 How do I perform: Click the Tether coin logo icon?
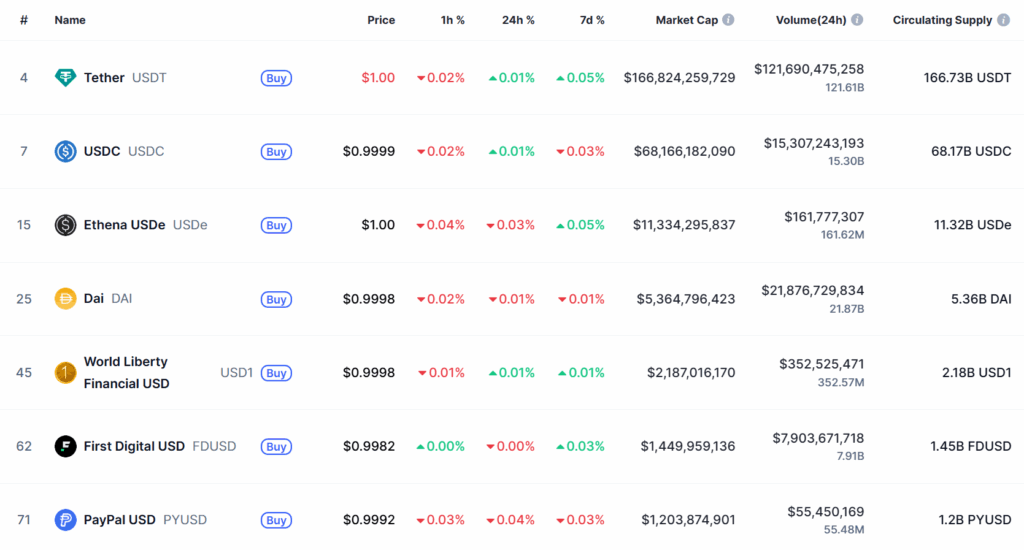point(65,77)
